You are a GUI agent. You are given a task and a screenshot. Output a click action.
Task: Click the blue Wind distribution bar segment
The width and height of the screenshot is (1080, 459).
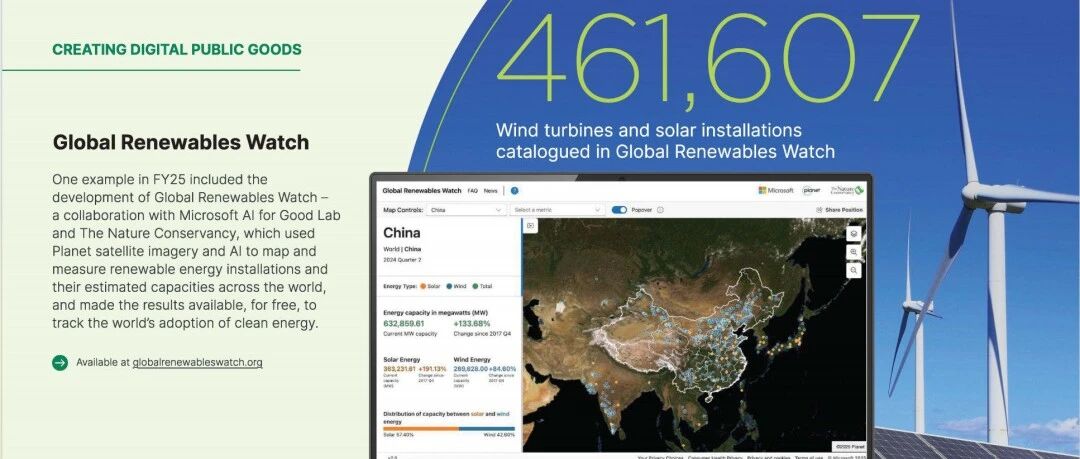click(x=487, y=429)
